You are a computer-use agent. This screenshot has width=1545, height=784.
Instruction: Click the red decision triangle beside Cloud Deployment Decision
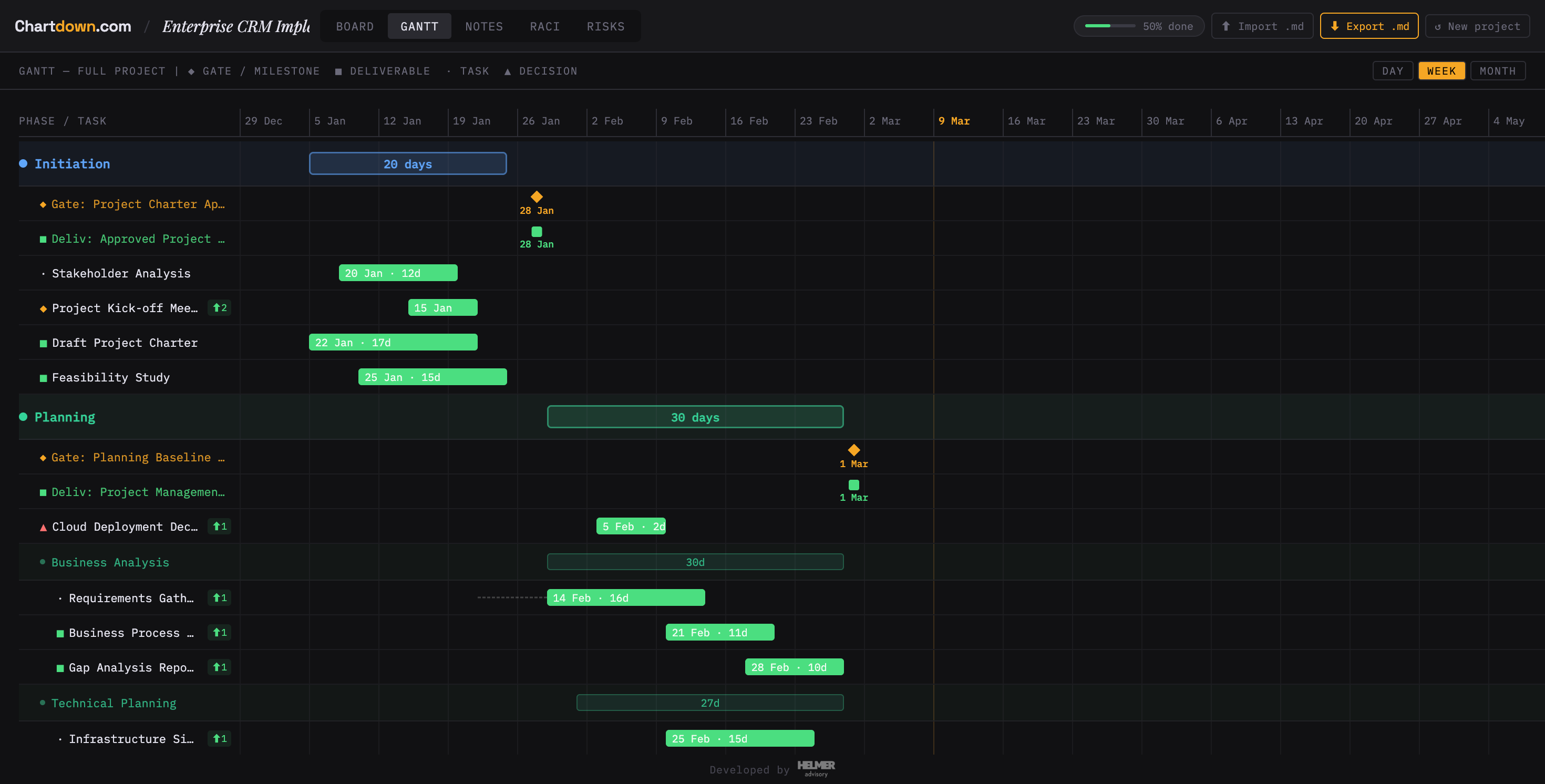coord(43,527)
